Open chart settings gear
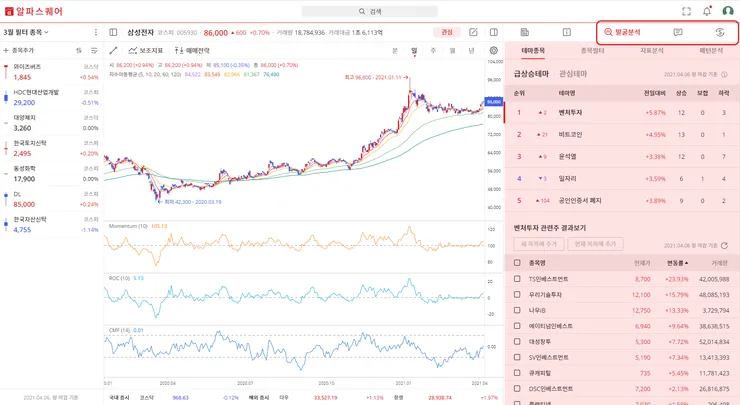 coord(494,50)
